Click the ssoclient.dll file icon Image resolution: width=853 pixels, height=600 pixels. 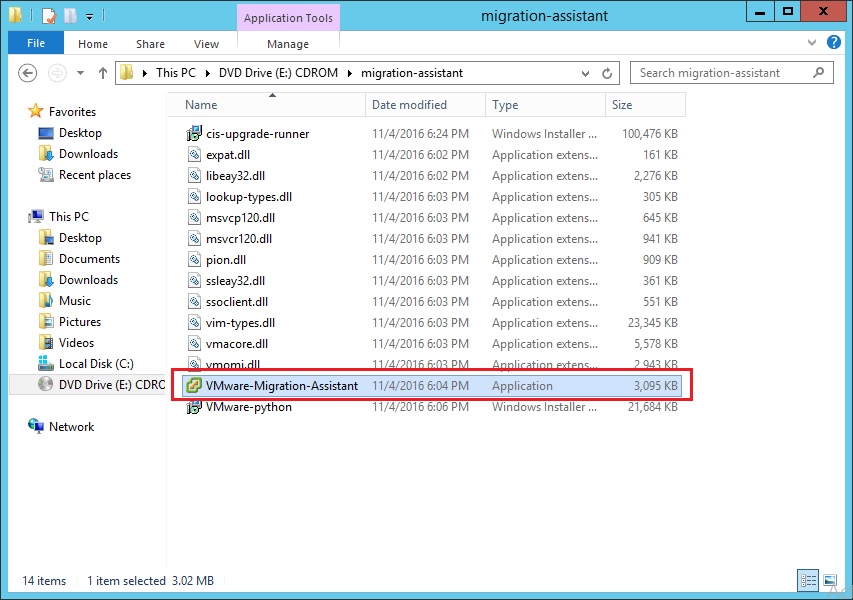(x=194, y=301)
